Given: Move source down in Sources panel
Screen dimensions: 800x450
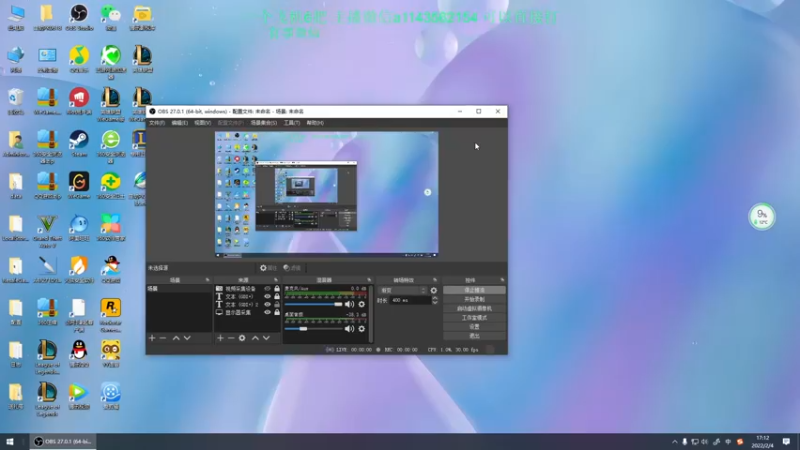Looking at the screenshot, I should pyautogui.click(x=266, y=338).
